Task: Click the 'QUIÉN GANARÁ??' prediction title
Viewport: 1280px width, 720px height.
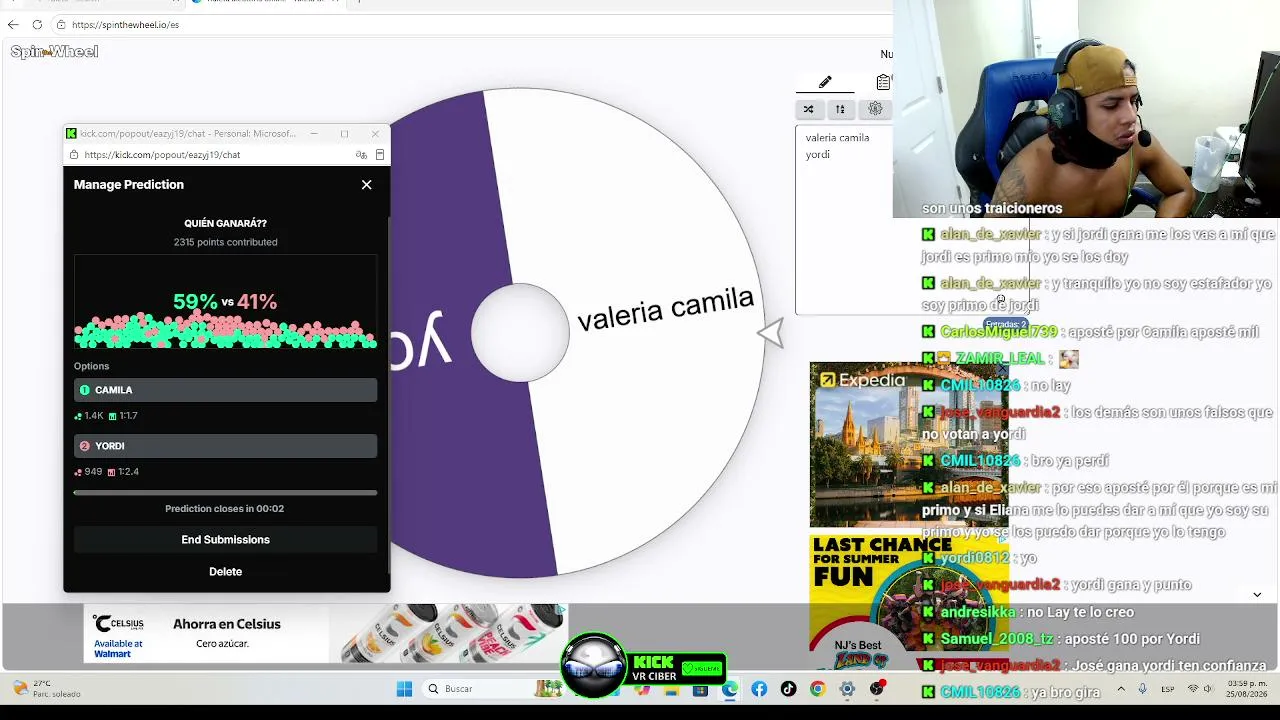Action: [225, 224]
